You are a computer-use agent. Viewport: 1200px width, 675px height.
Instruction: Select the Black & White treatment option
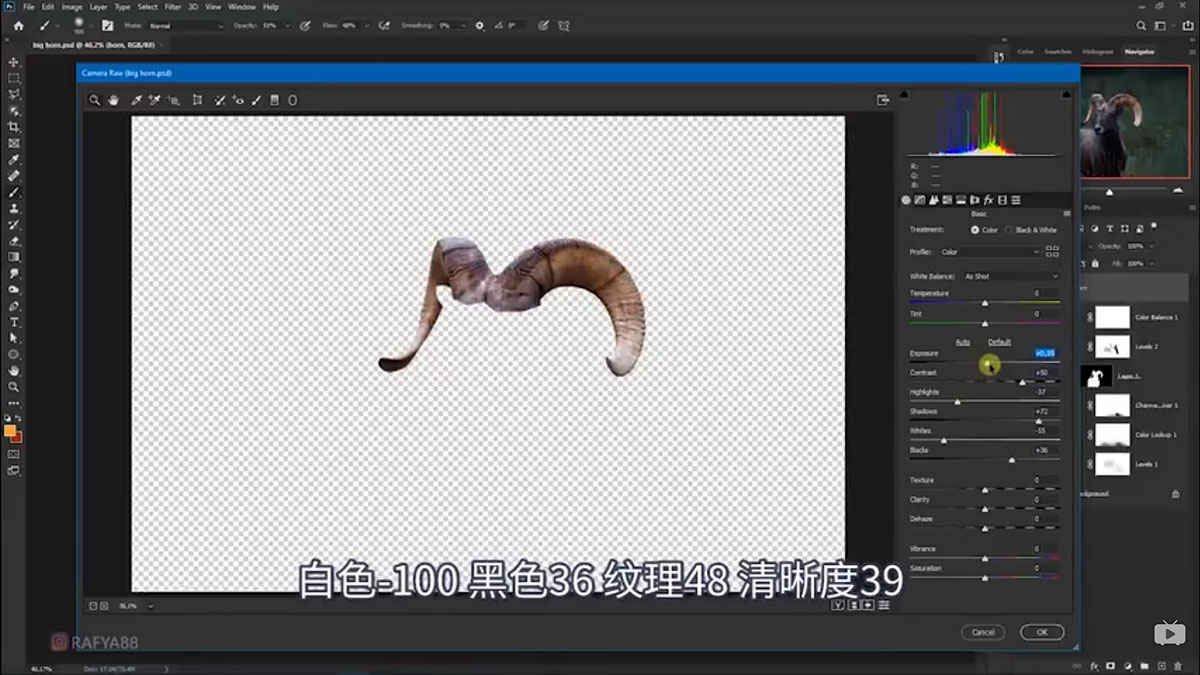1010,230
